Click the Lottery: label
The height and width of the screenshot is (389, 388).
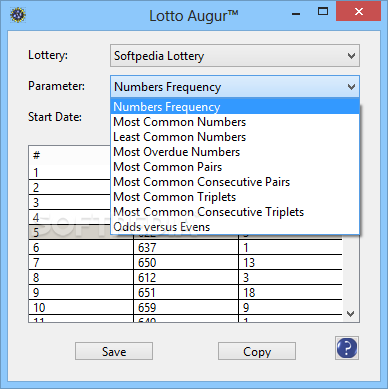(48, 55)
